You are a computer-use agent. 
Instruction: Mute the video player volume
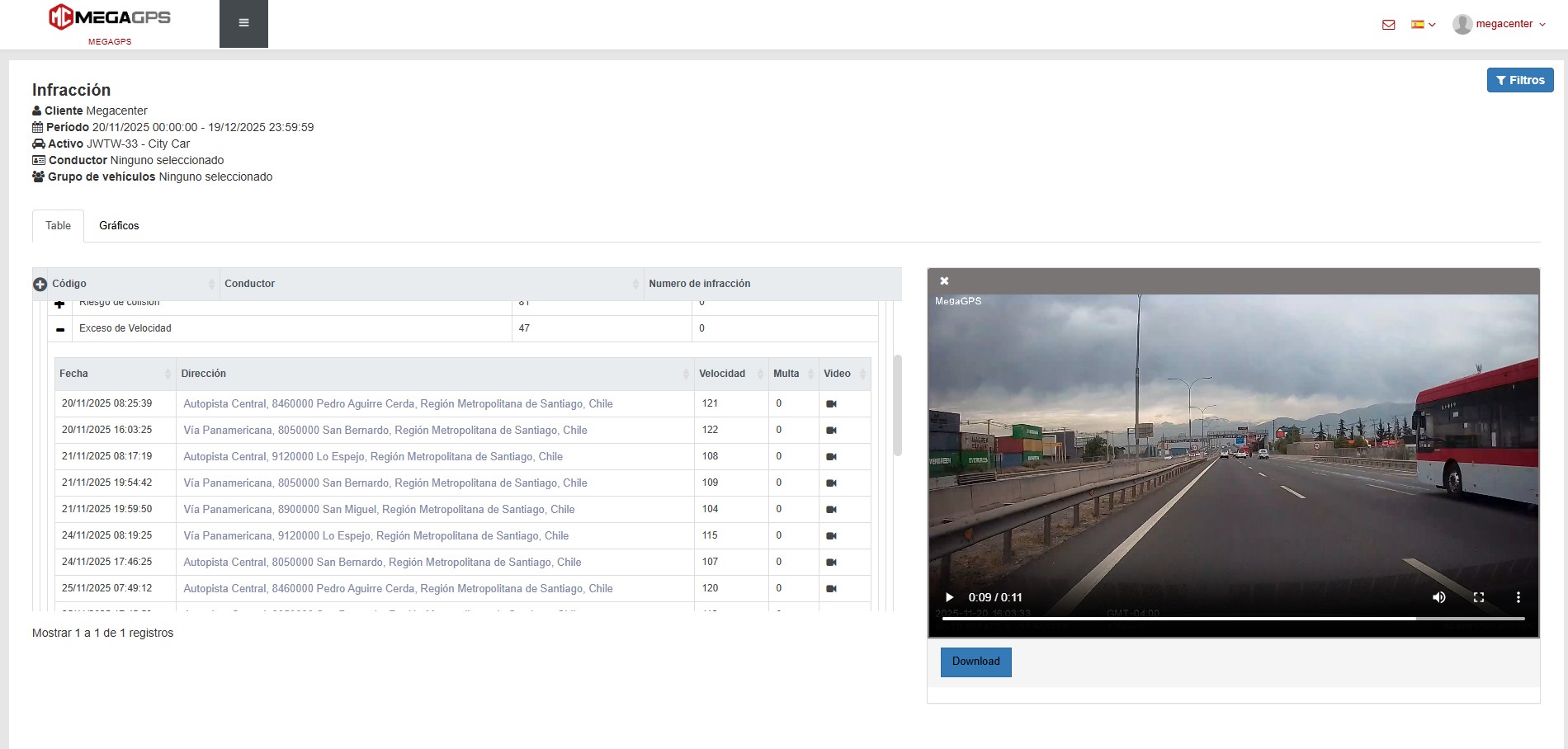pyautogui.click(x=1438, y=597)
